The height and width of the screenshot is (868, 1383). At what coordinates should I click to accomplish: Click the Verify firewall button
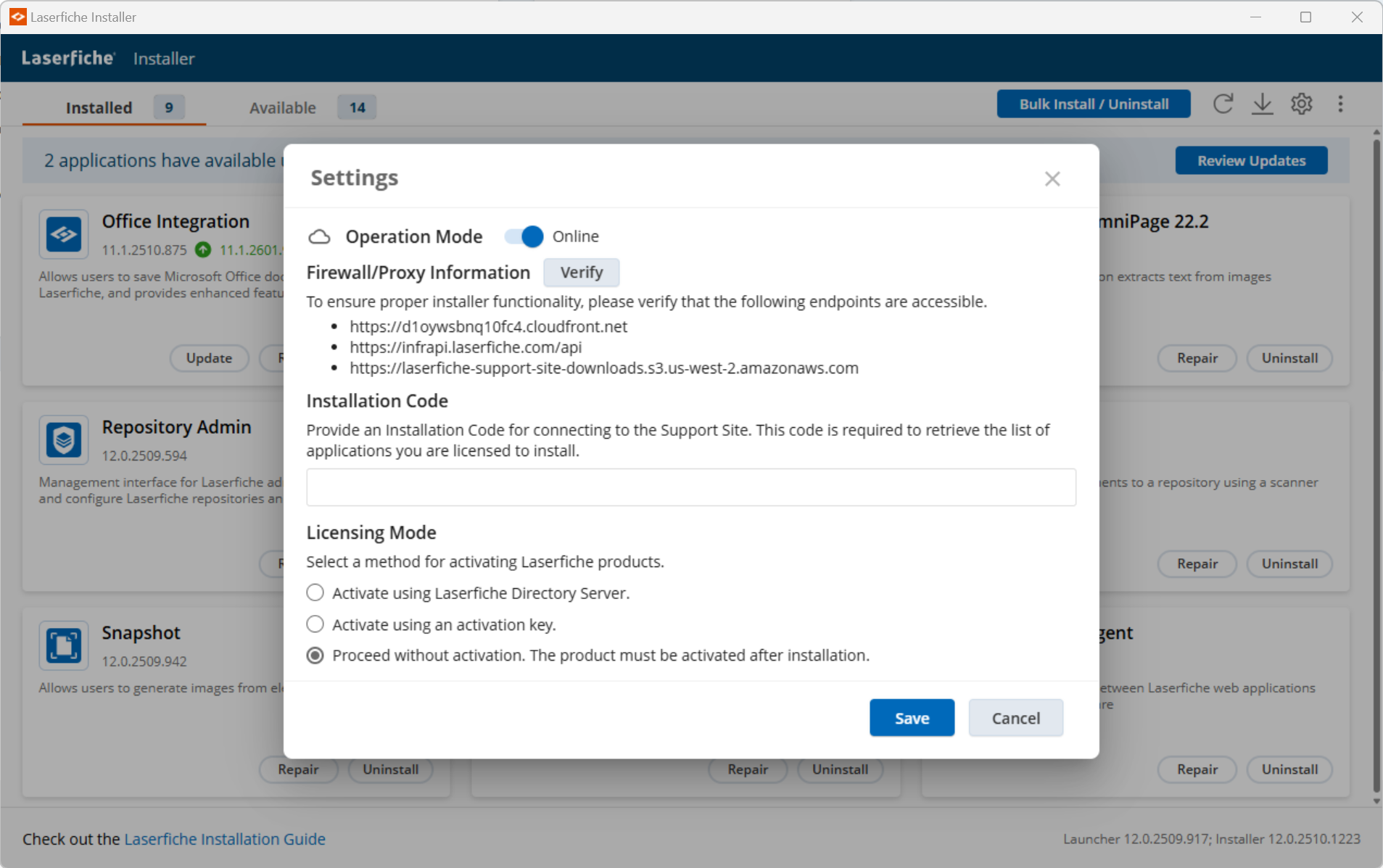pos(581,273)
